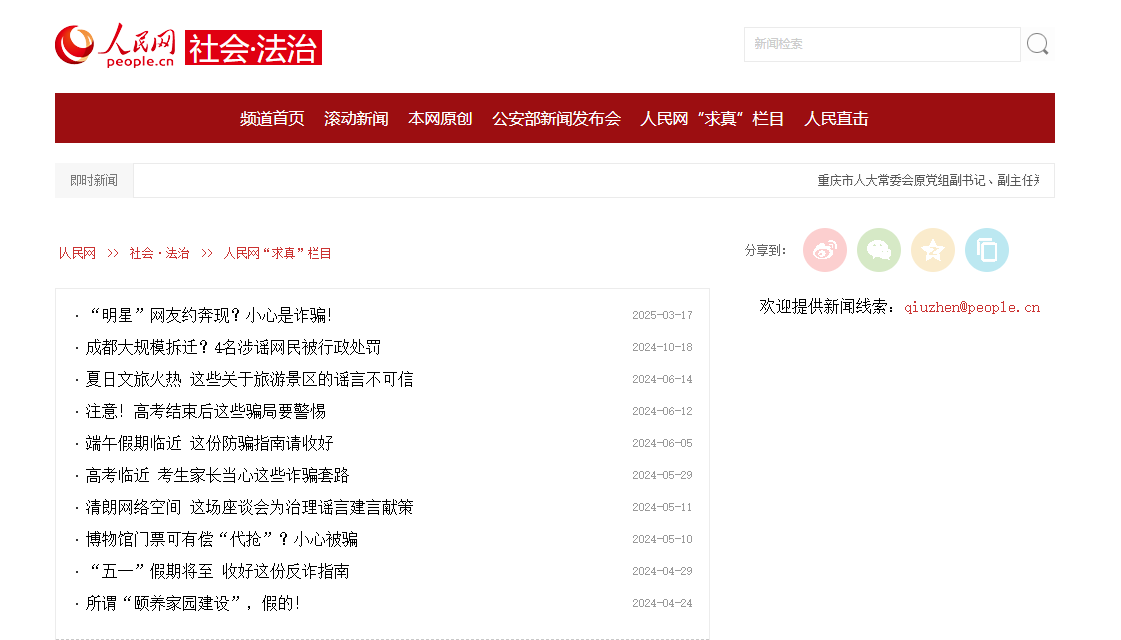Open article about 成都大规模拆迁 rumor
The height and width of the screenshot is (640, 1121).
click(233, 347)
